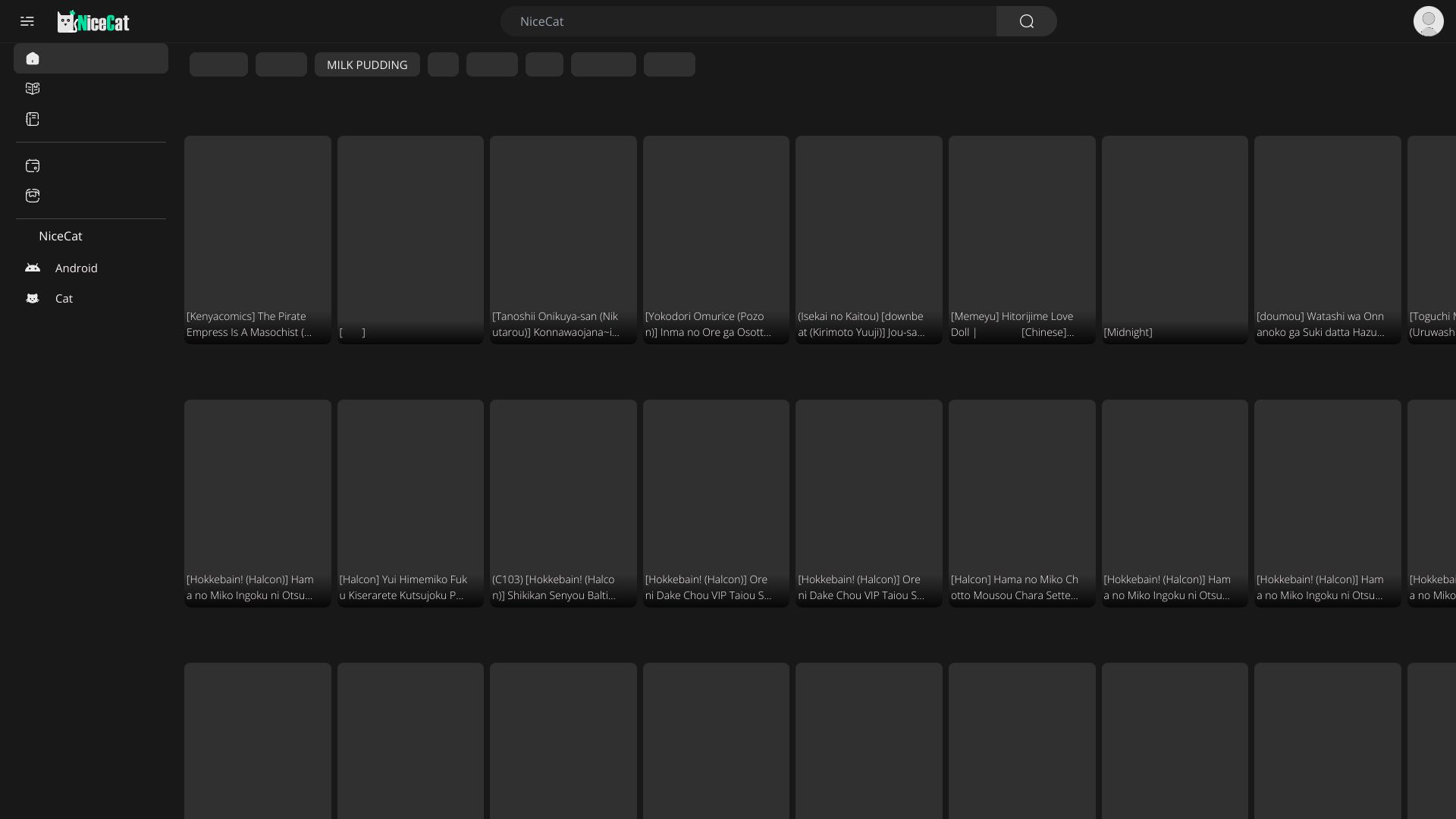Viewport: 1456px width, 819px height.
Task: Click the magnifier search button
Action: pos(1027,21)
